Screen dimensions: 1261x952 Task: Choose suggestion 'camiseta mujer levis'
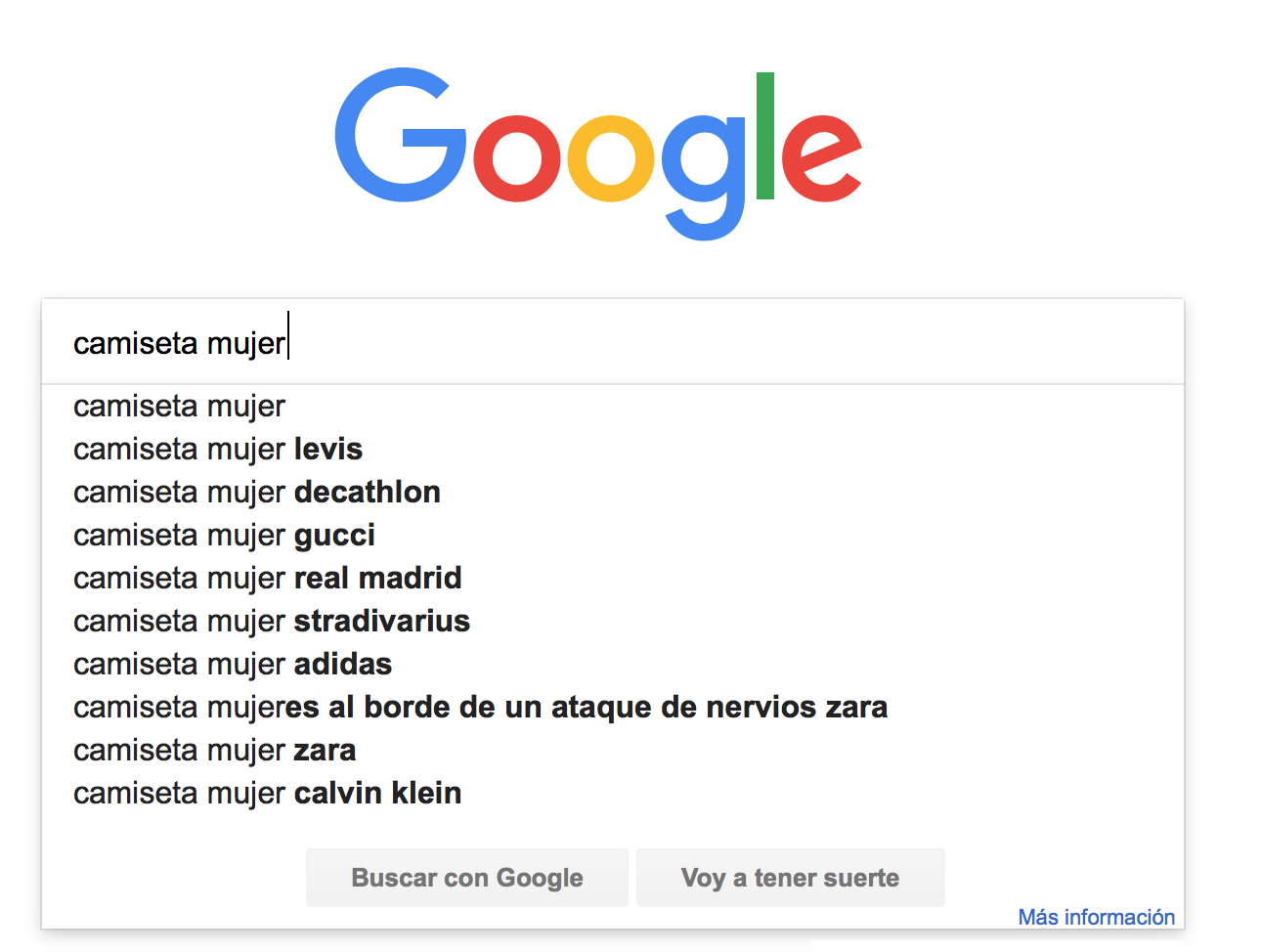tap(613, 449)
